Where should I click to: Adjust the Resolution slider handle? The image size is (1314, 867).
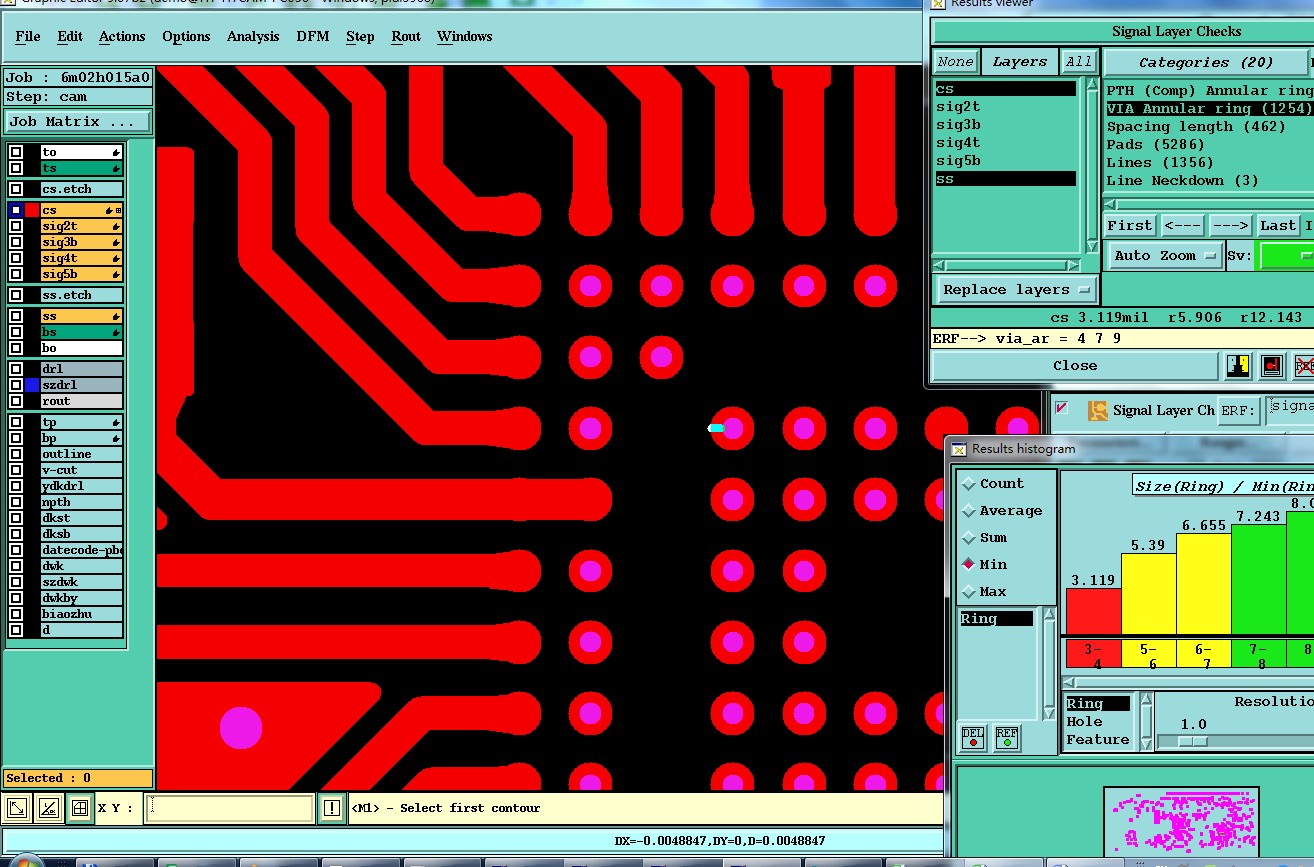tap(1192, 742)
